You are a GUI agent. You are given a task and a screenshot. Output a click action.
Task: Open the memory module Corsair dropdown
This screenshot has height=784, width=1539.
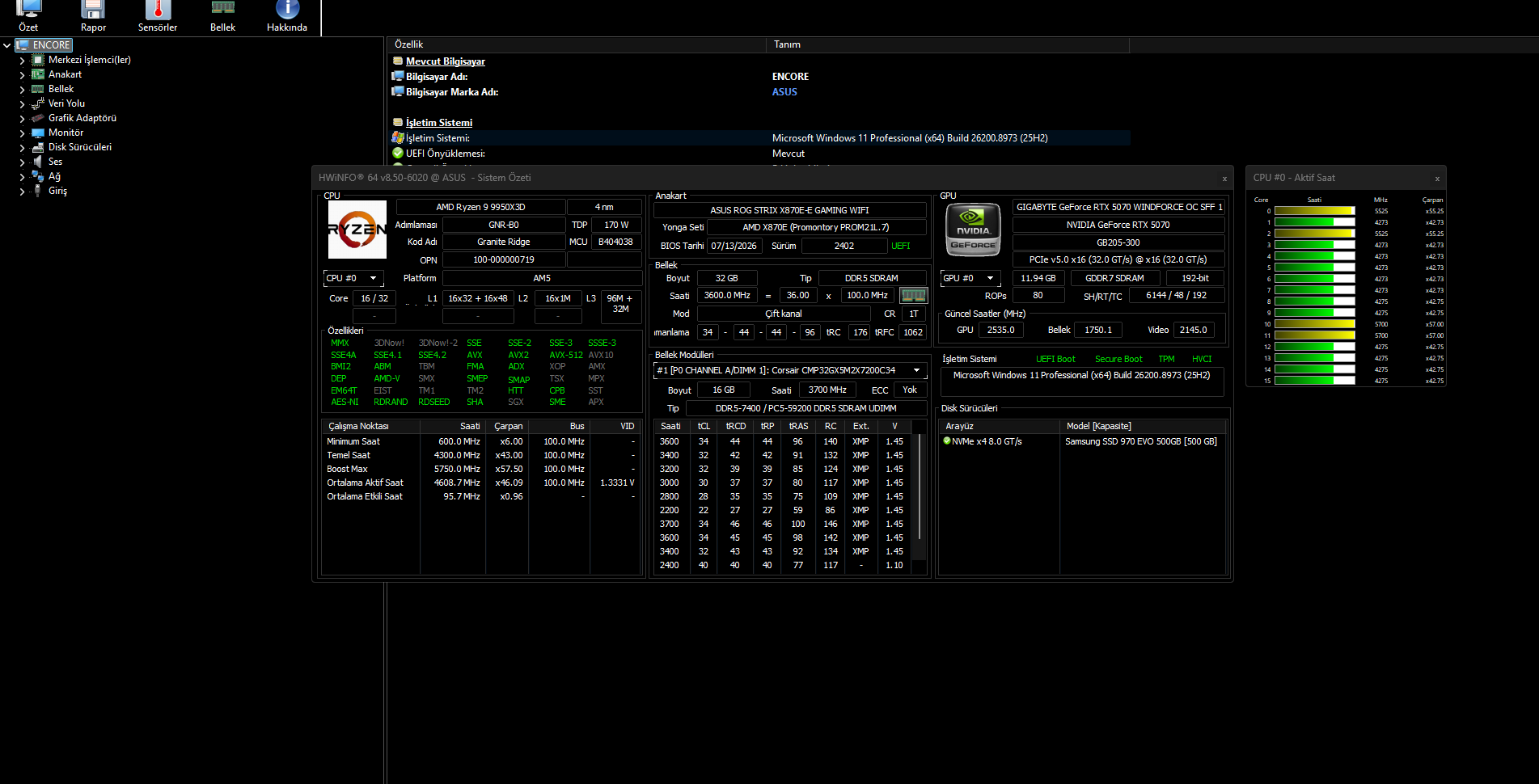pyautogui.click(x=790, y=371)
